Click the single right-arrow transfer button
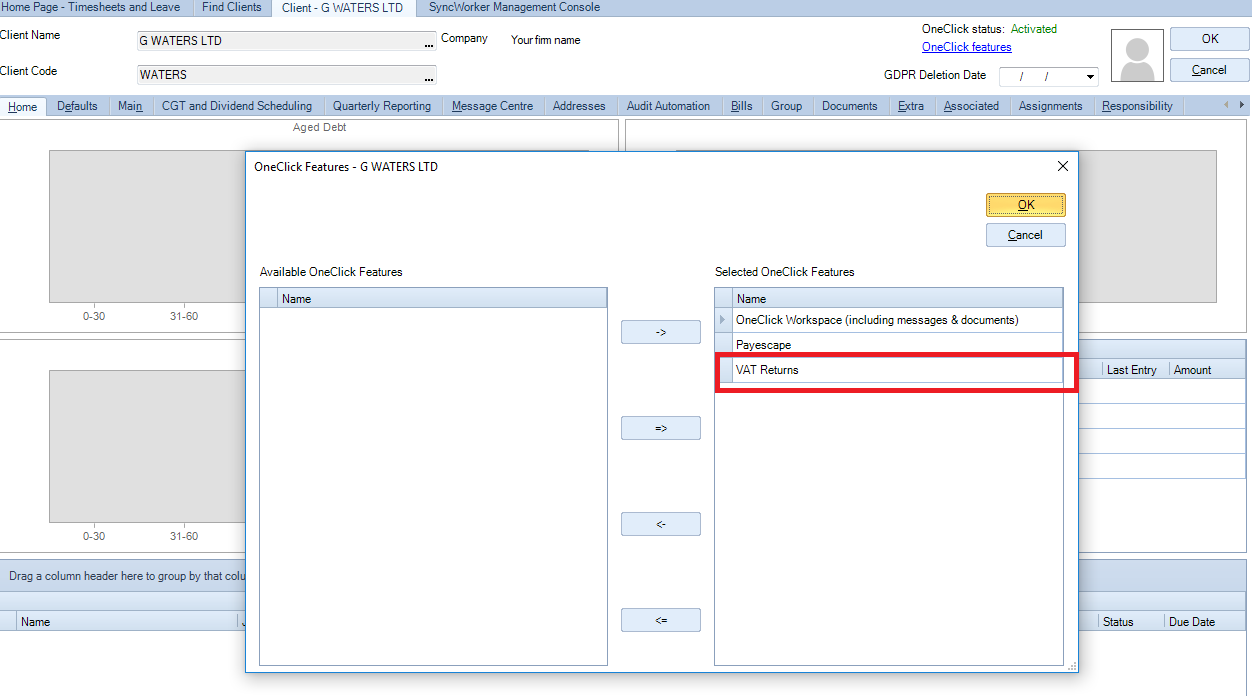This screenshot has height=696, width=1252. (x=660, y=331)
